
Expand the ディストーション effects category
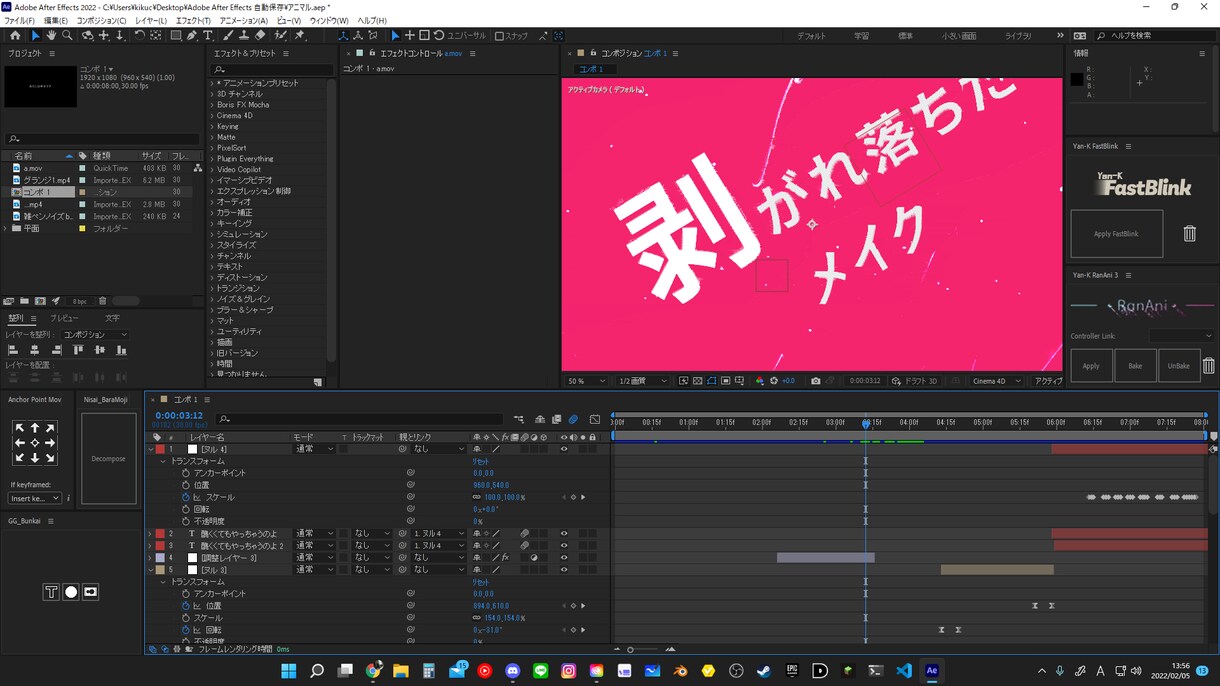click(x=213, y=278)
